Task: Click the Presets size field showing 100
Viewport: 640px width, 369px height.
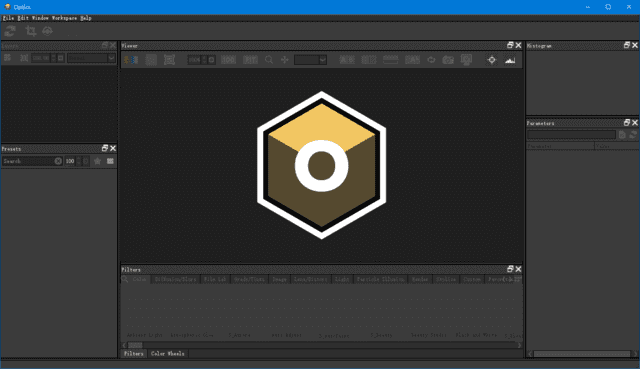Action: pyautogui.click(x=70, y=161)
